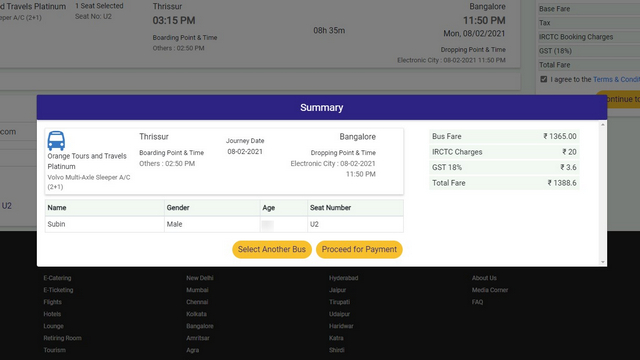
Task: Open the Flights footer link
Action: tap(53, 302)
